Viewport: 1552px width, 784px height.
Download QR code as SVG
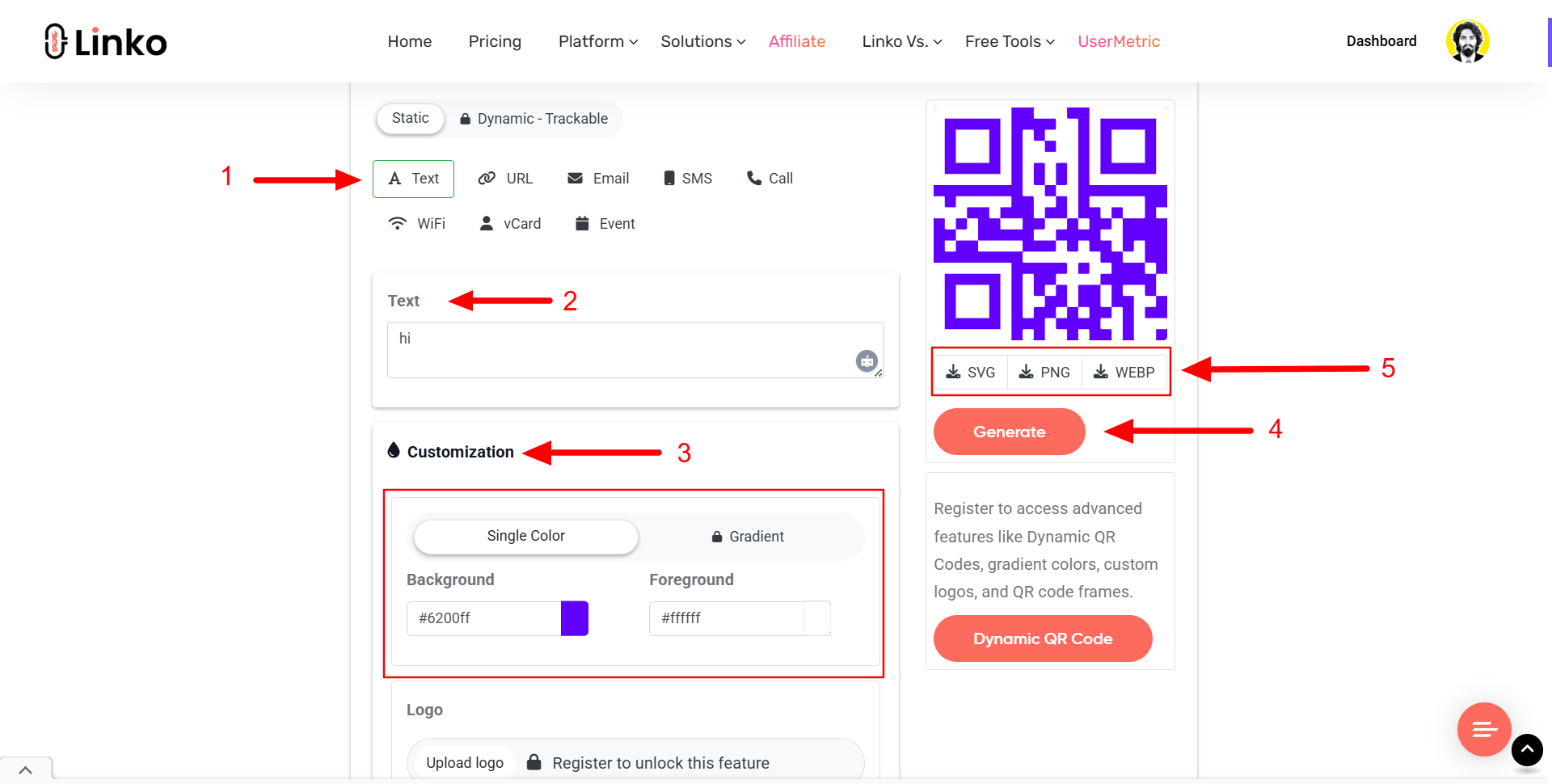[971, 372]
